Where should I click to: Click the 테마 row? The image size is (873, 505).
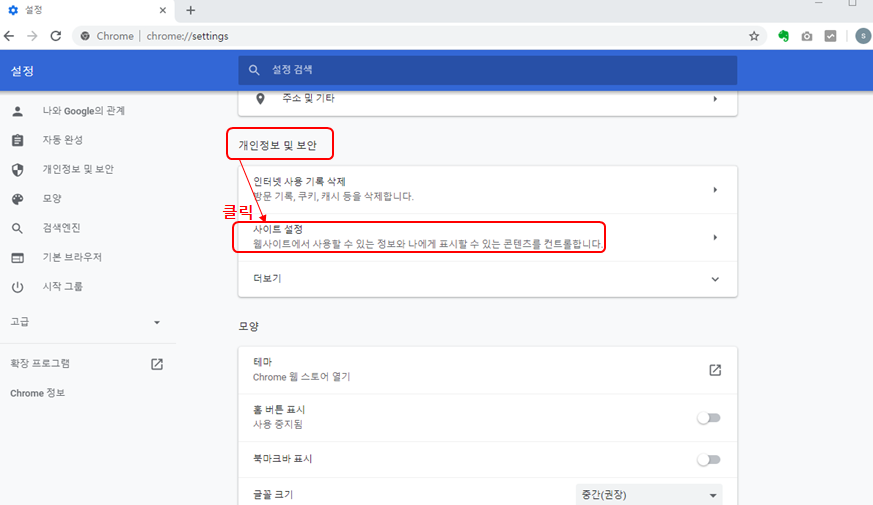(488, 370)
